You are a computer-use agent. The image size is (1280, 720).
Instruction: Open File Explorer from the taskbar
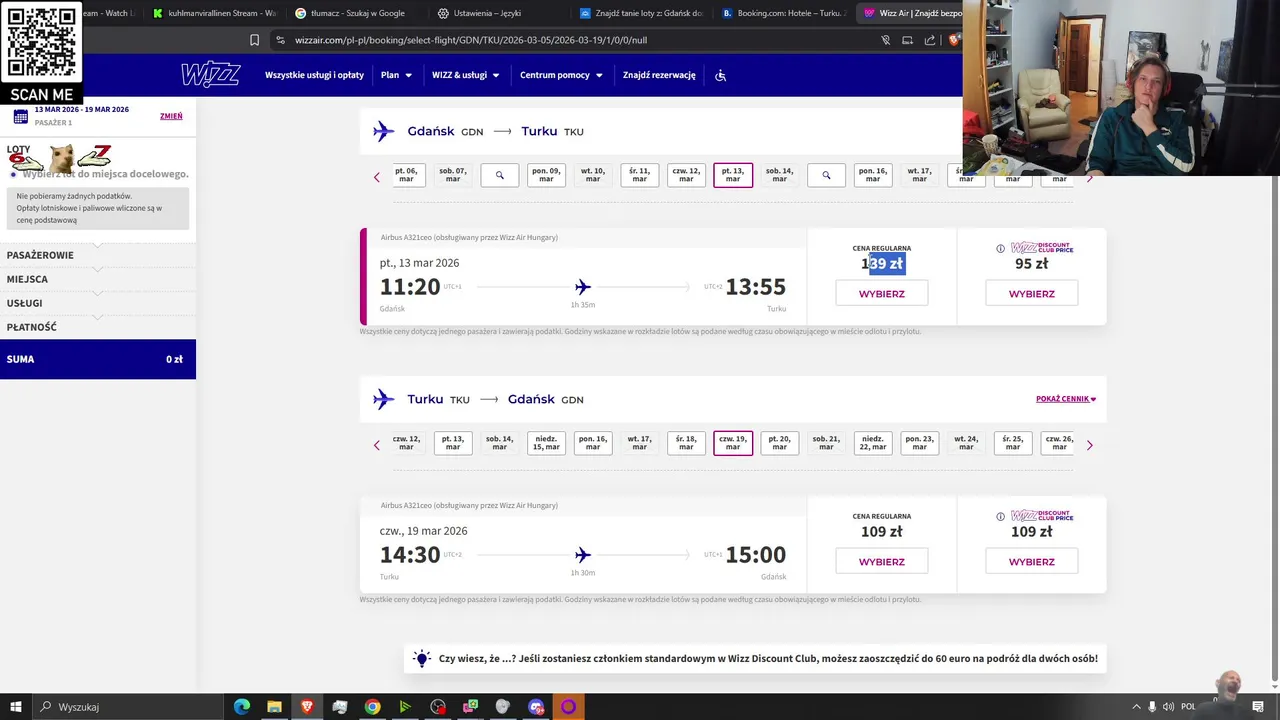tap(274, 707)
